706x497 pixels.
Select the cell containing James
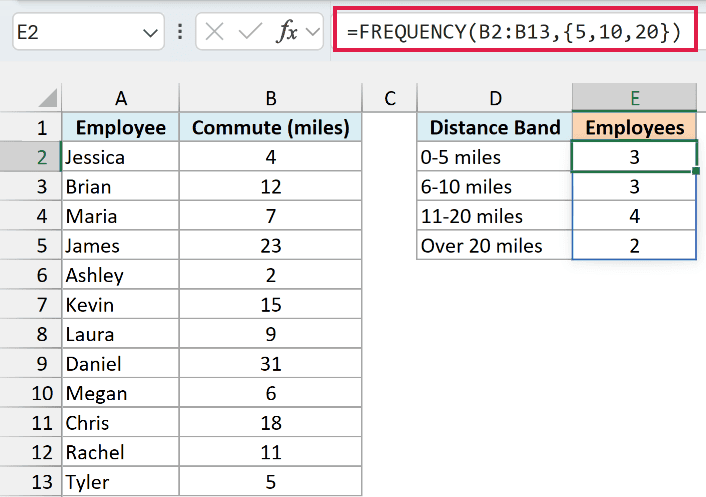pyautogui.click(x=120, y=245)
